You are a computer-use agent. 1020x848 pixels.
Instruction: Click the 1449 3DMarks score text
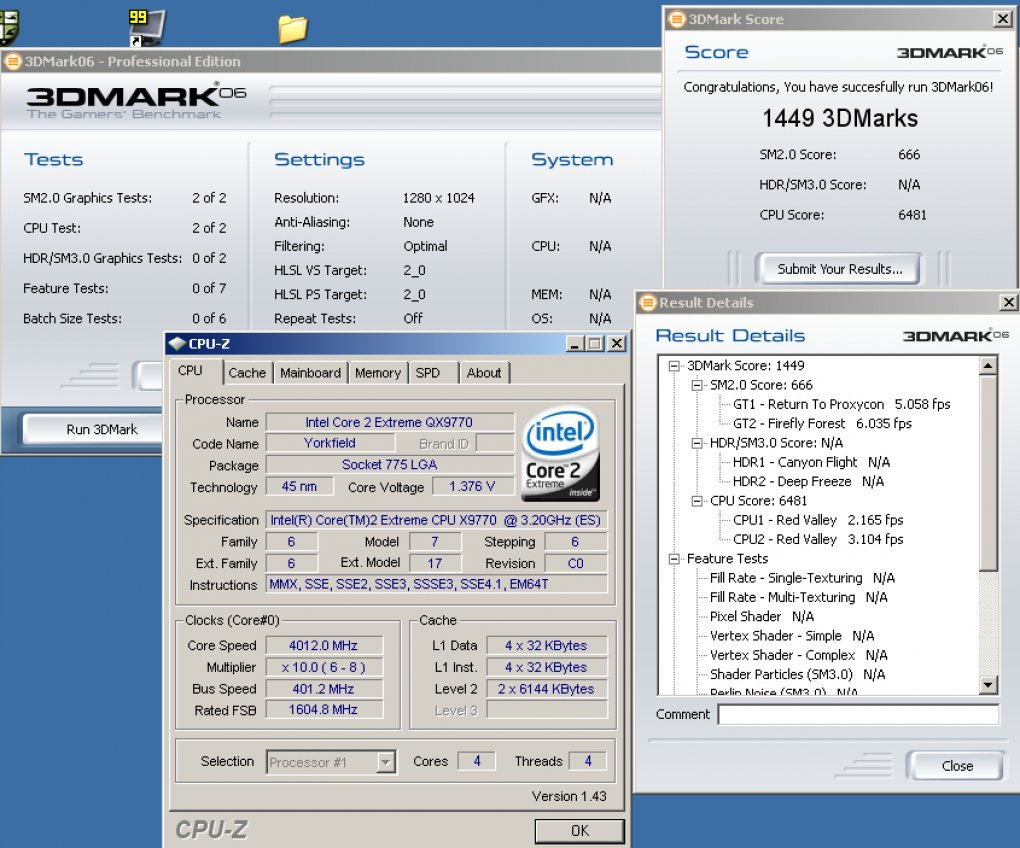tap(840, 118)
